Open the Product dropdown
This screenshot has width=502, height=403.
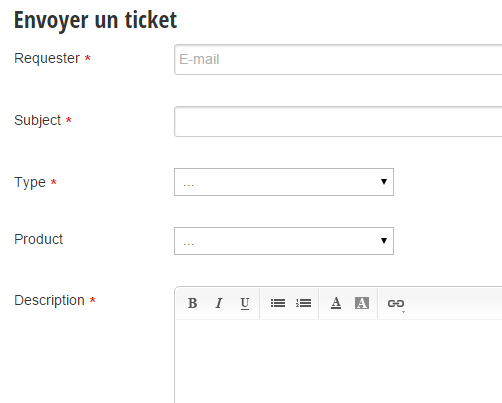[284, 241]
